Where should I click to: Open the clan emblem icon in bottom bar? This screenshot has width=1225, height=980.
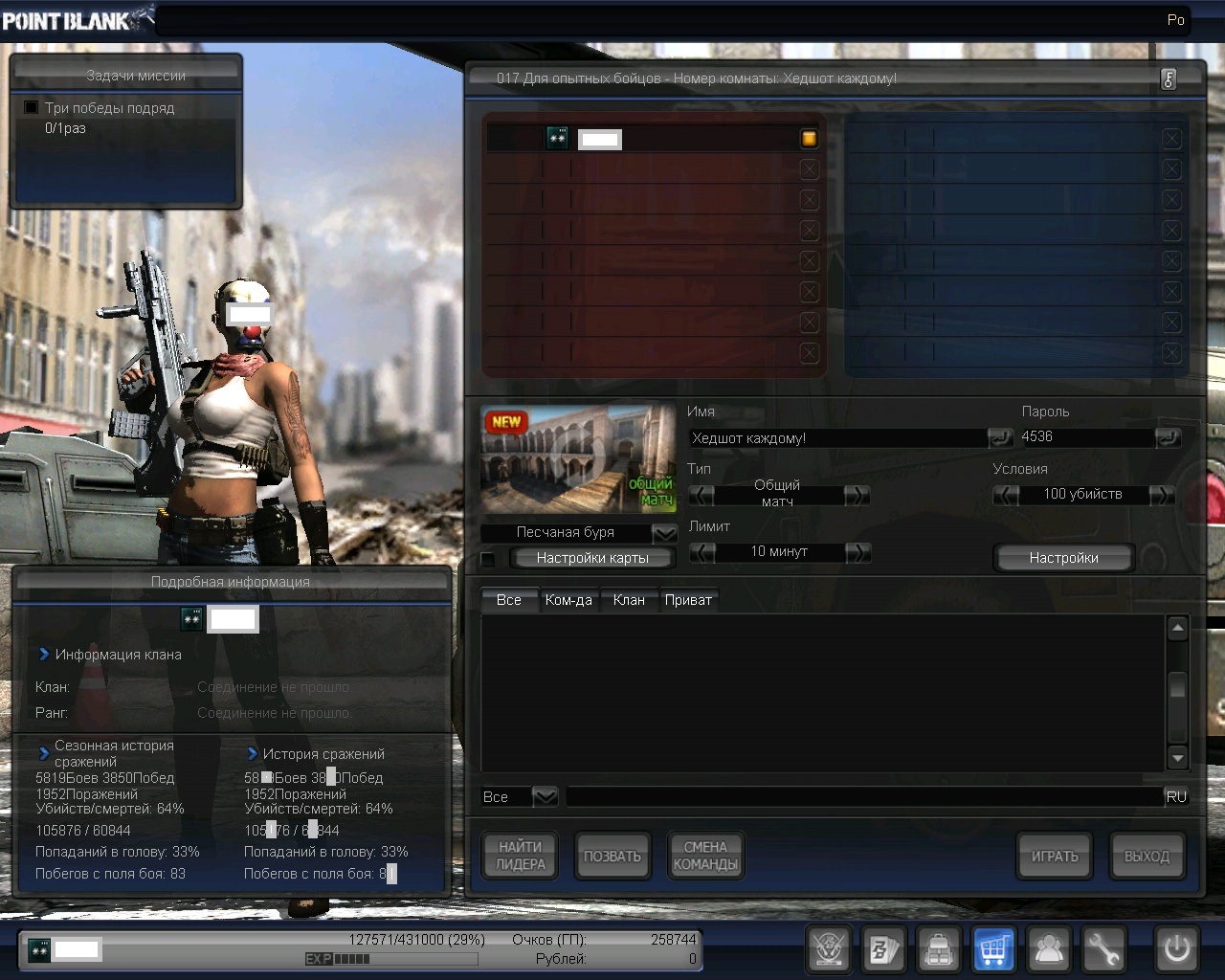(x=829, y=950)
